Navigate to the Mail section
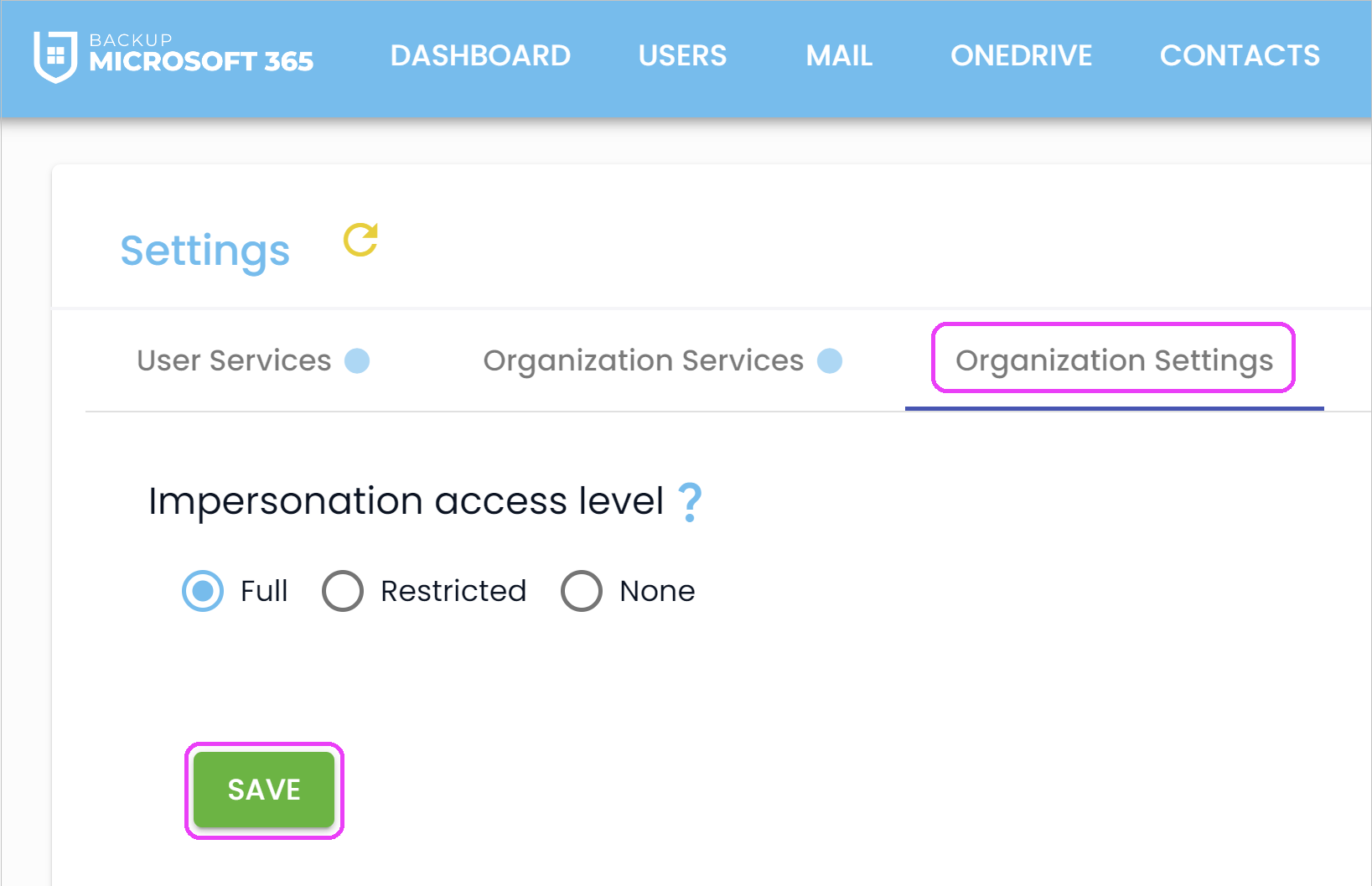 839,55
